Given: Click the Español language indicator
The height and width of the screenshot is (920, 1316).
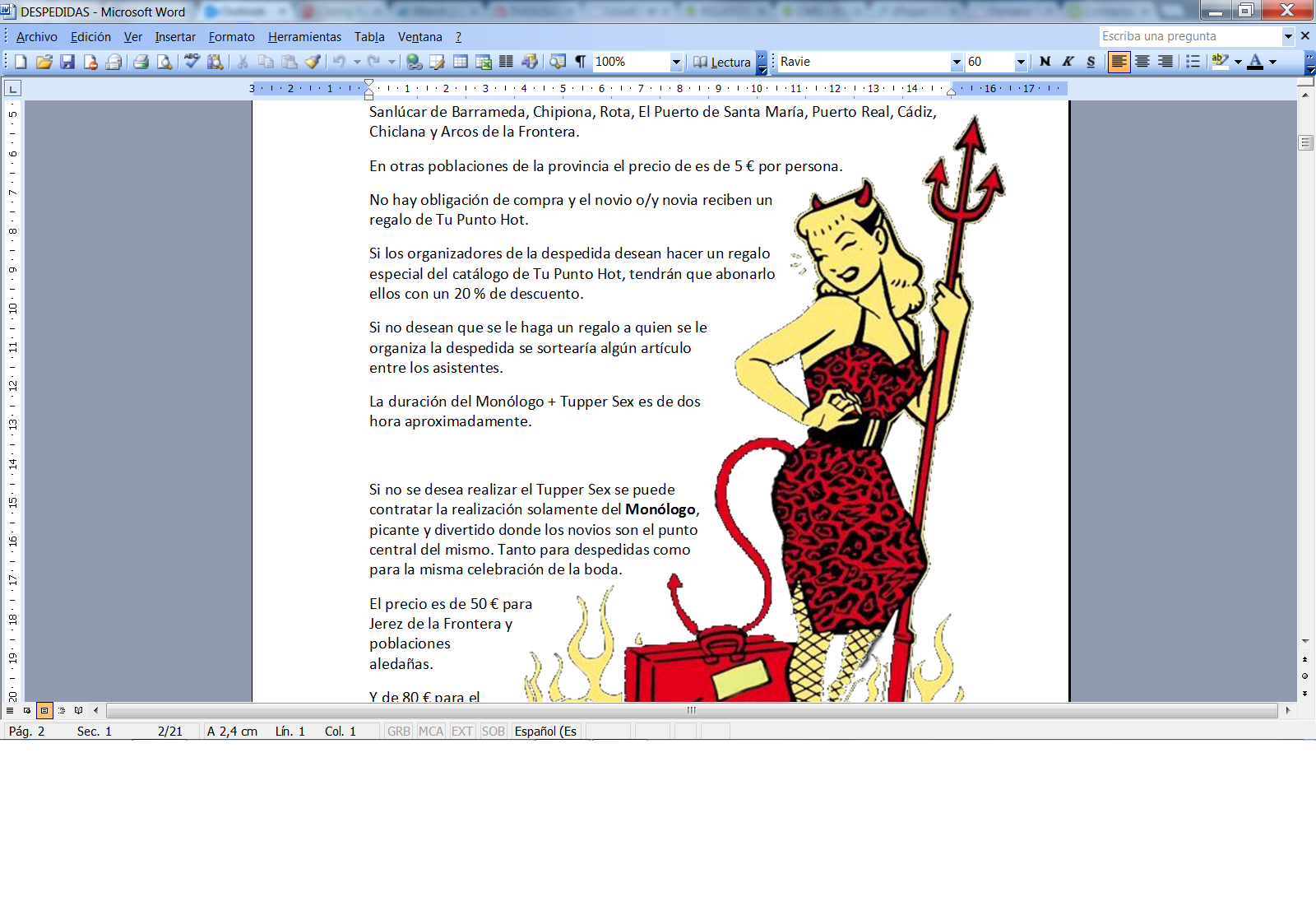Looking at the screenshot, I should click(545, 732).
